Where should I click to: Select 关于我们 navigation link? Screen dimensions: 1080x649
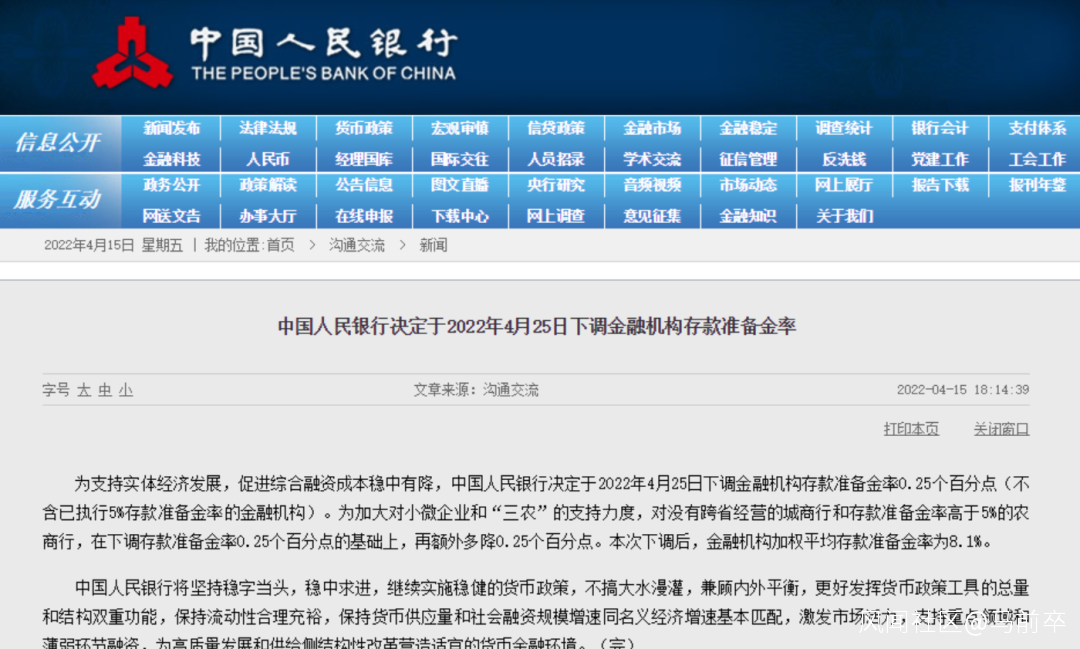point(844,216)
